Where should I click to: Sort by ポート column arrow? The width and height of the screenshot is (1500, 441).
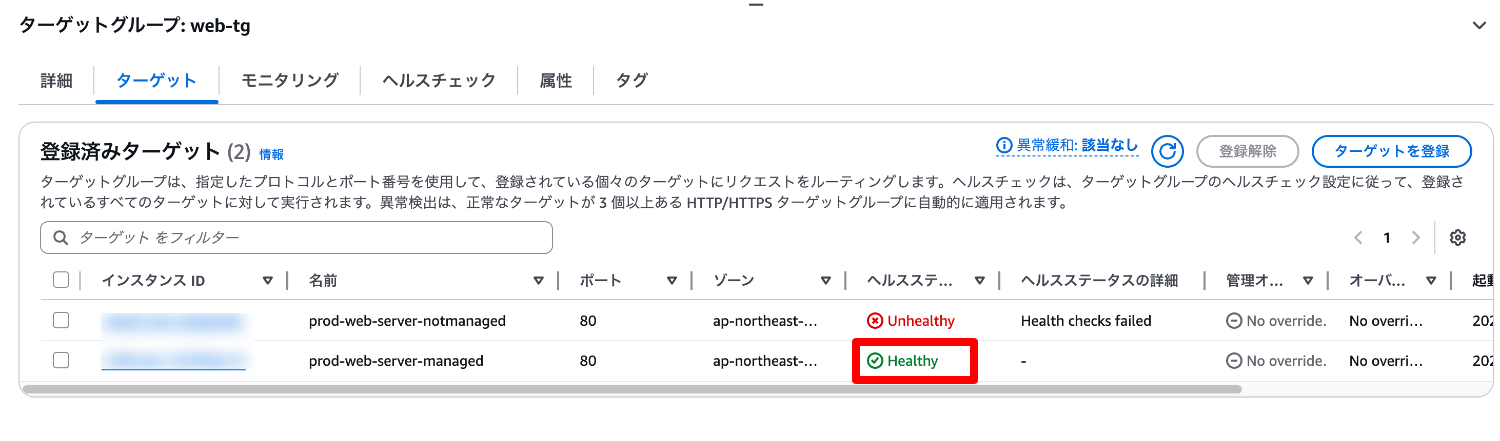[673, 281]
